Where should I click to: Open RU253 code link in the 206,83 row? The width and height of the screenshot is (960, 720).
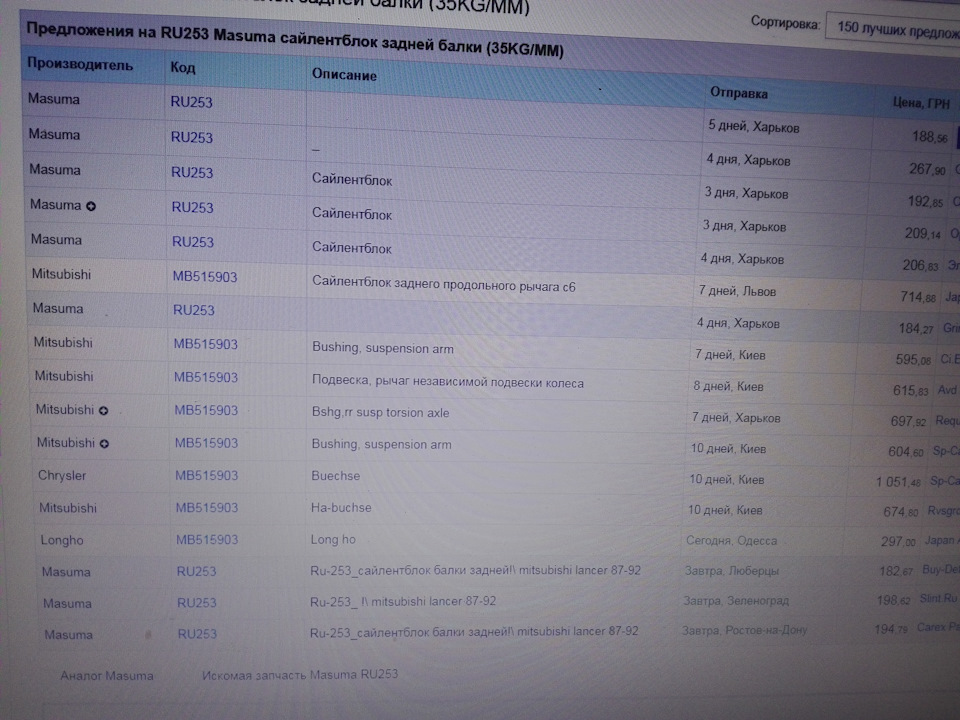click(193, 242)
